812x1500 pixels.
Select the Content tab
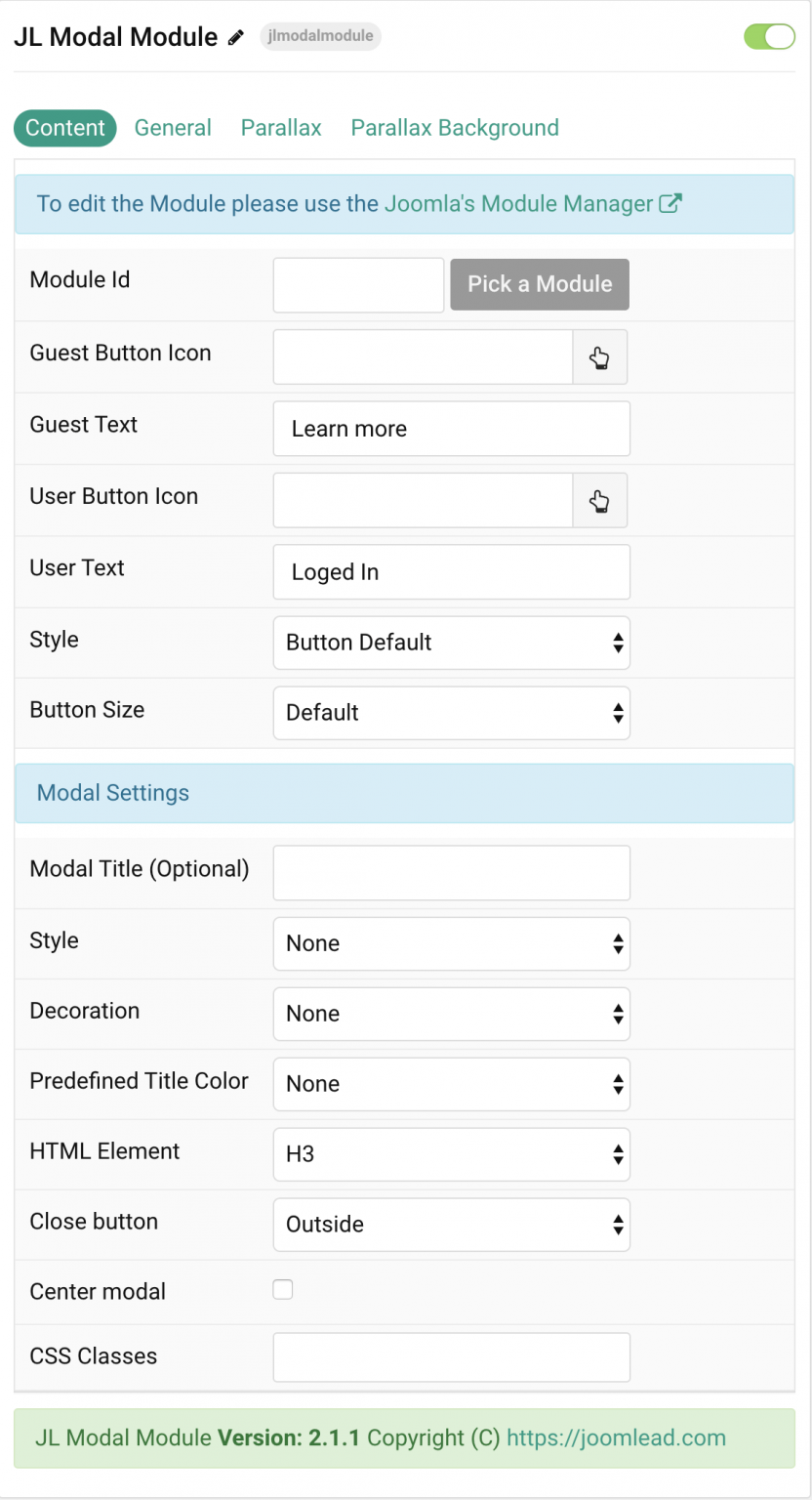point(64,127)
